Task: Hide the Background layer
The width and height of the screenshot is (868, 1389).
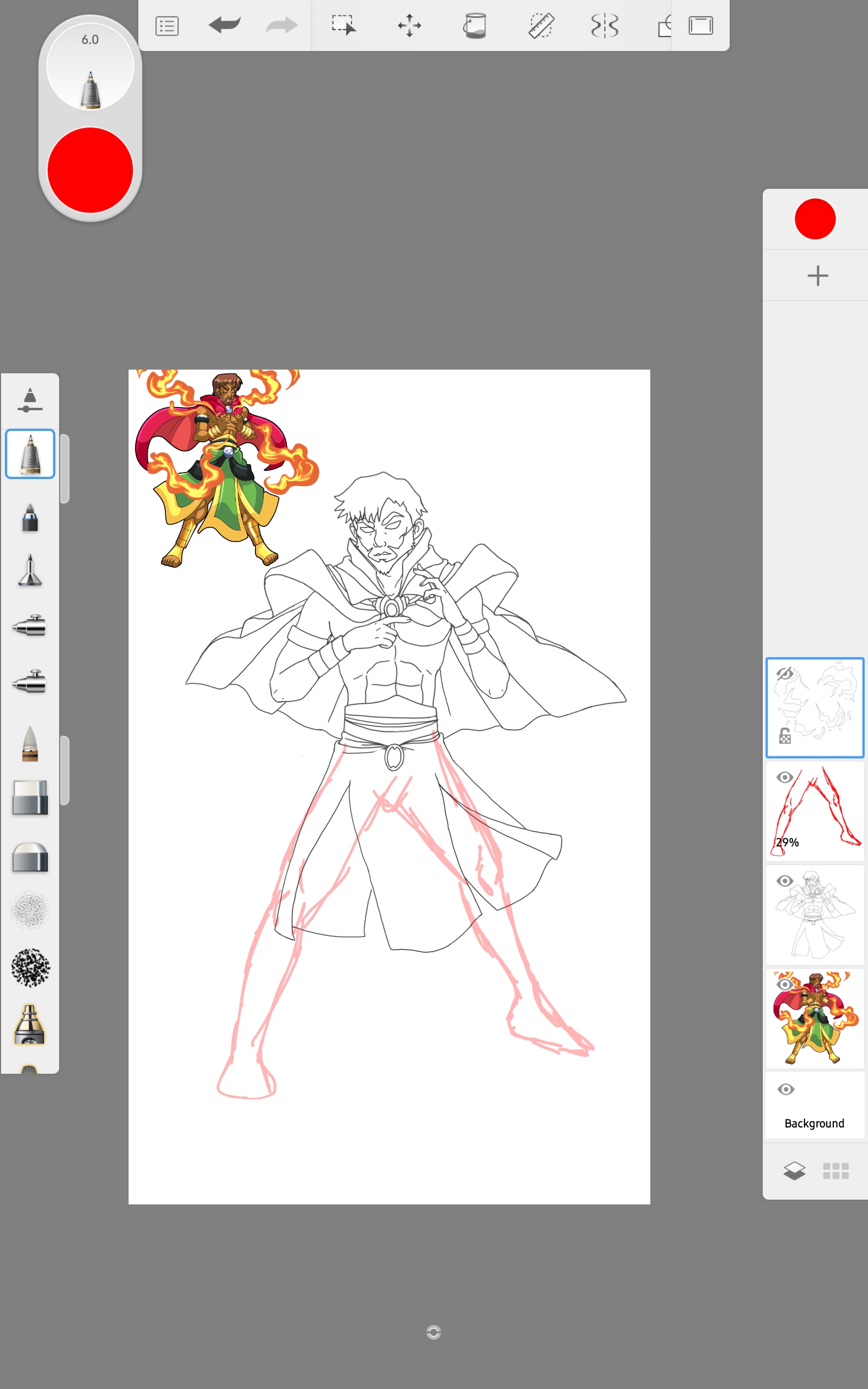Action: click(786, 1089)
